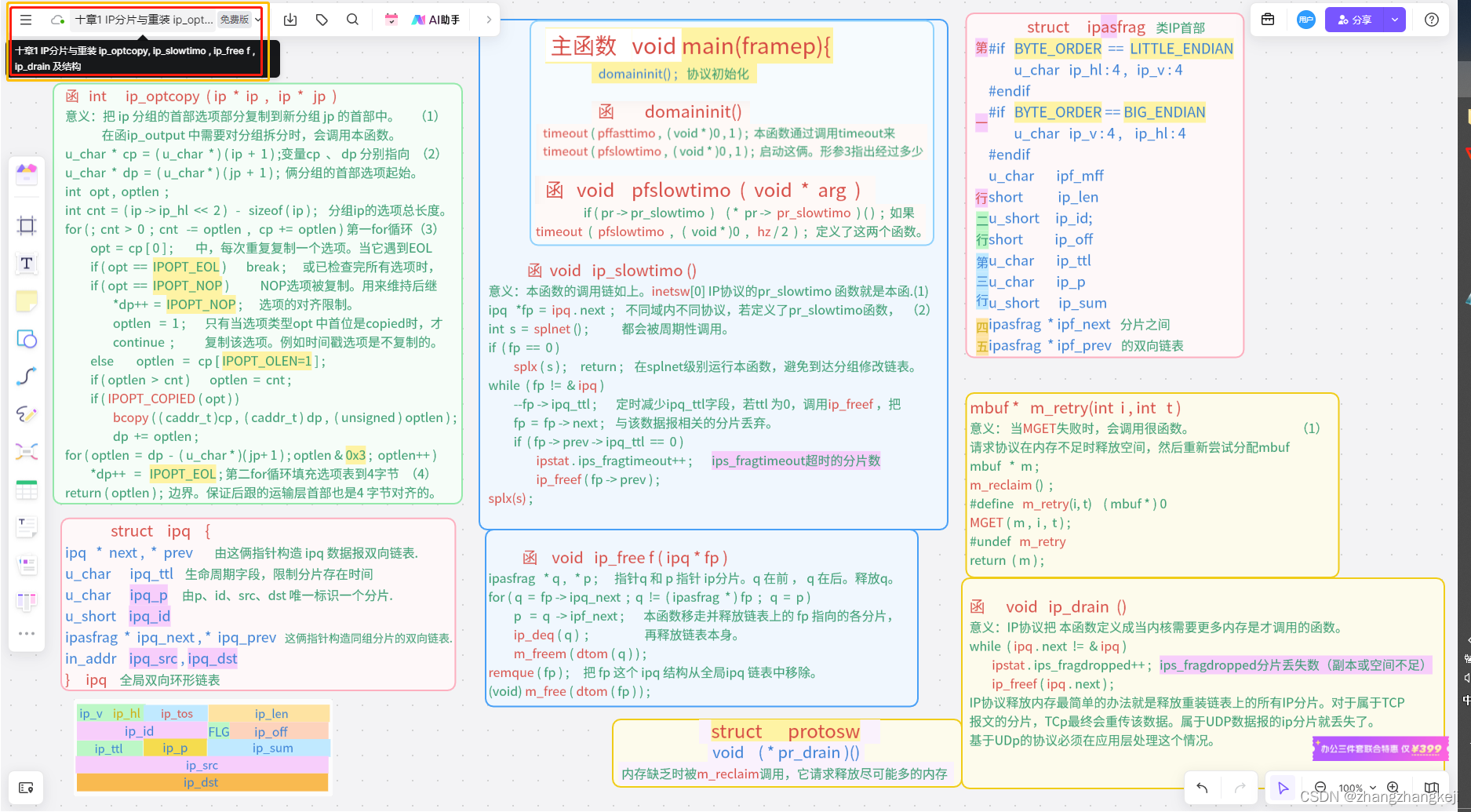Click the ip_src row in header diagram
This screenshot has width=1471, height=812.
point(202,765)
